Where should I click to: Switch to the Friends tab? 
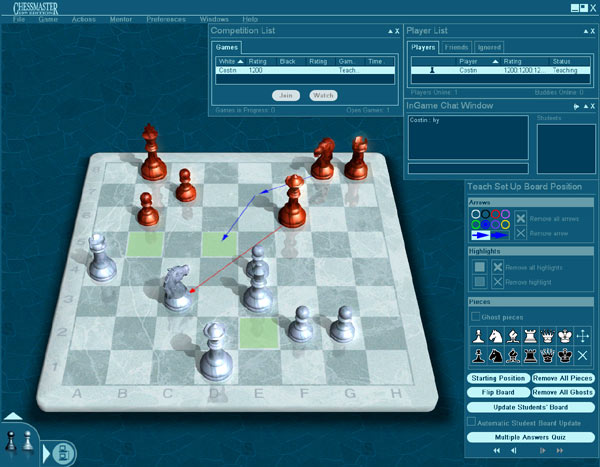point(457,47)
